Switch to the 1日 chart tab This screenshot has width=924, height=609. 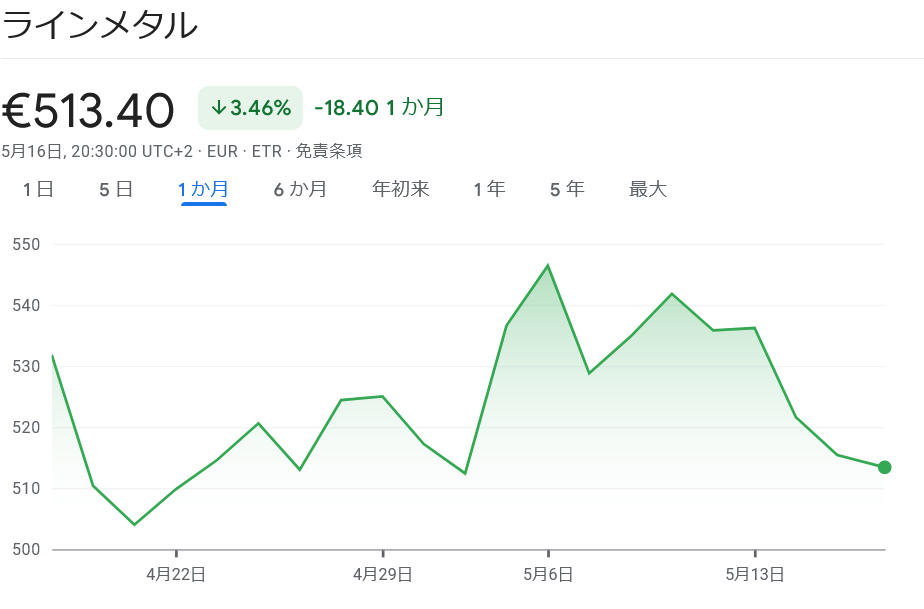37,188
